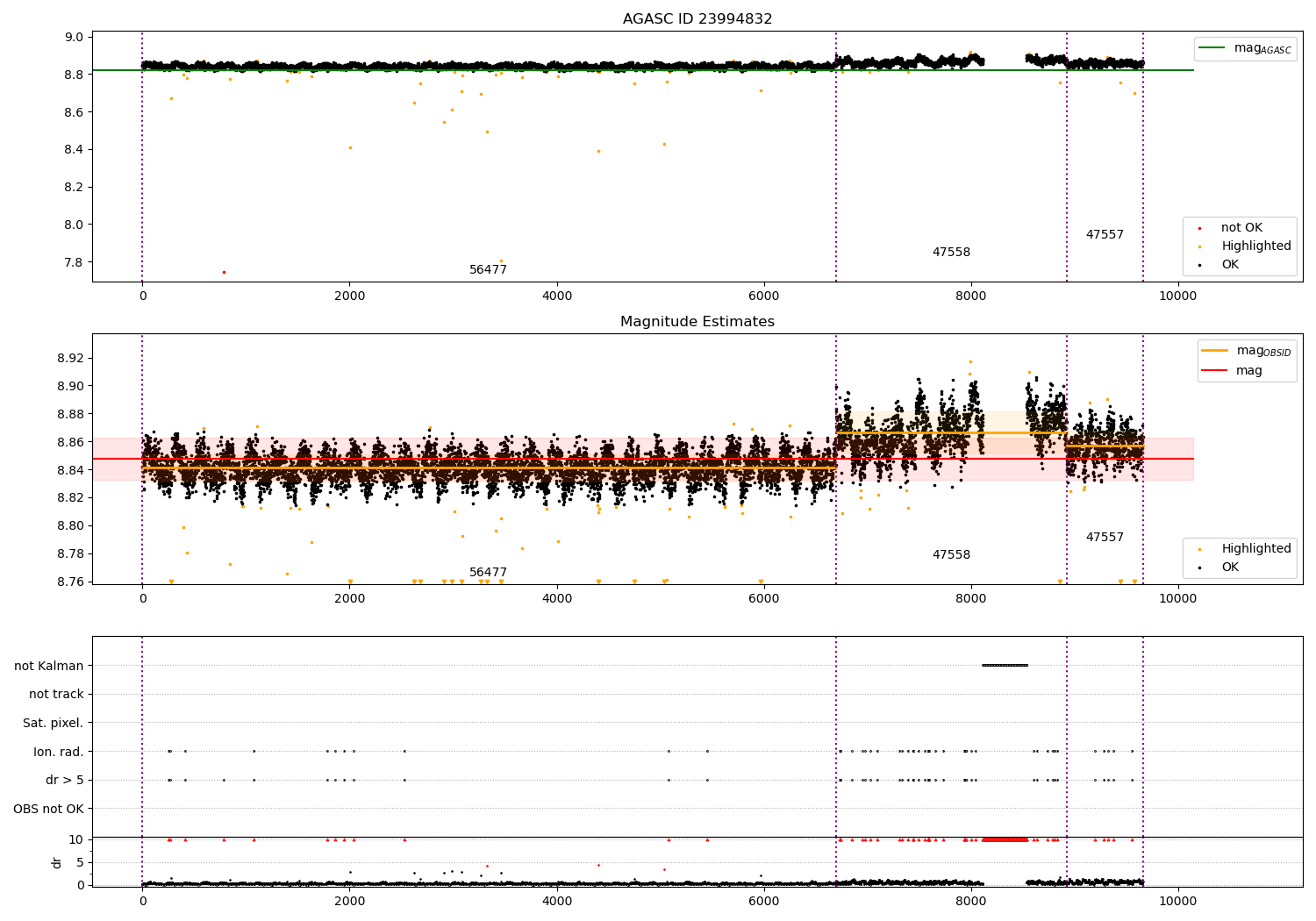Click "Highlighted" legend entry in Magnitude Estimates plot

point(1244,549)
